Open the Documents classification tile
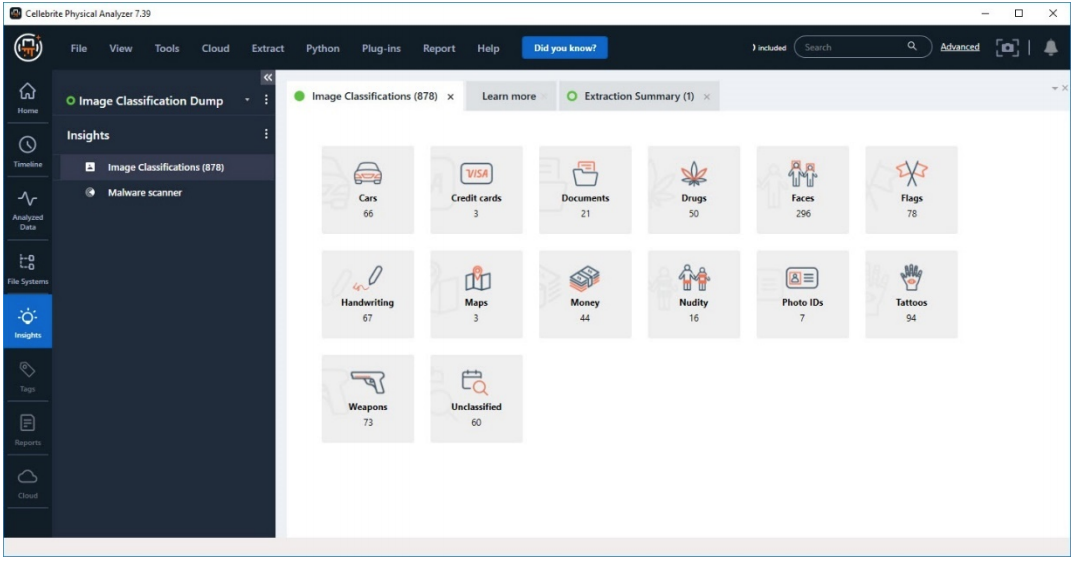The height and width of the screenshot is (562, 1076). 585,189
